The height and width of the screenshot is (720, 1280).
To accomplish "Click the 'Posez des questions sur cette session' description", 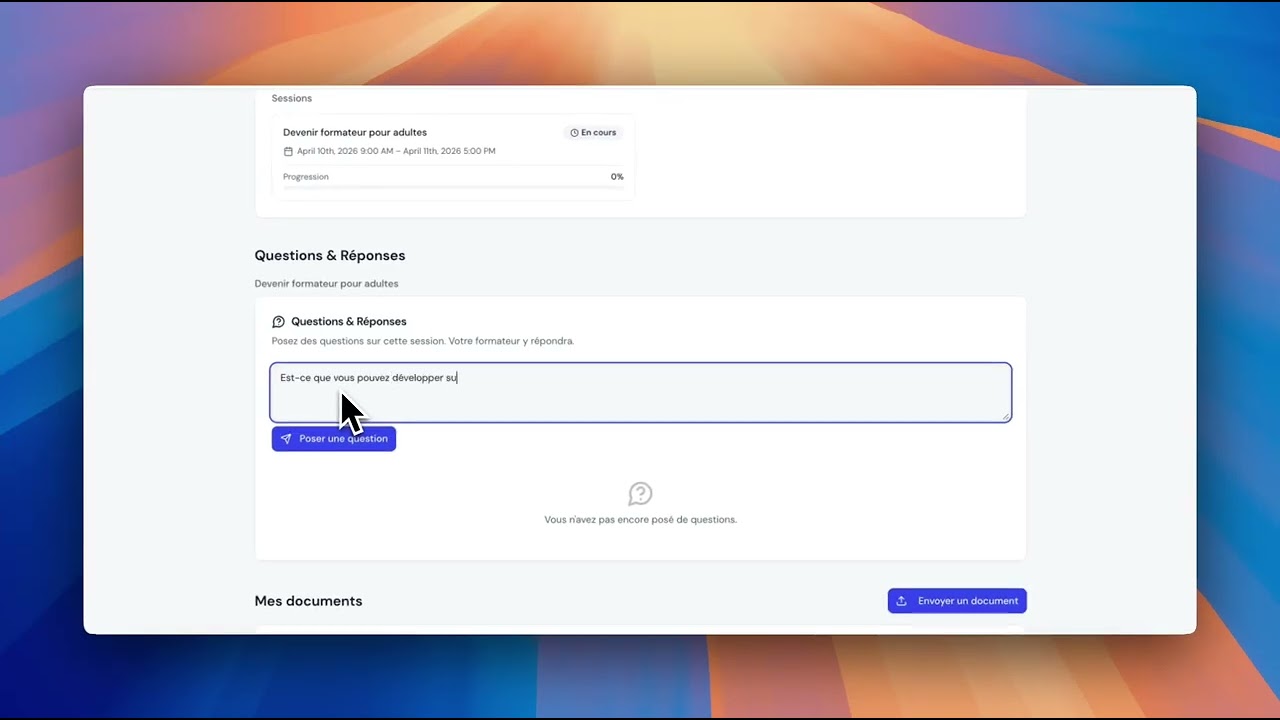I will pos(423,341).
